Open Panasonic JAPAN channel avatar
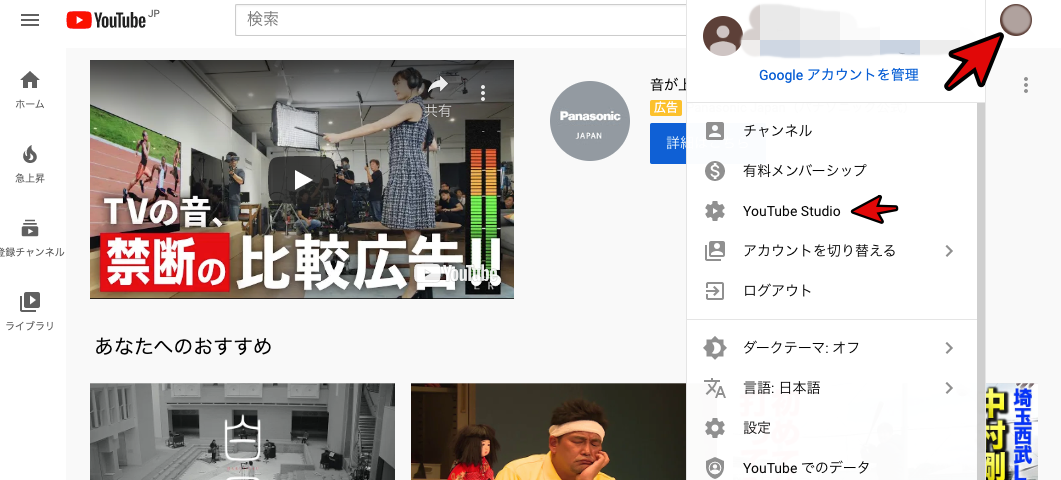 [x=589, y=121]
